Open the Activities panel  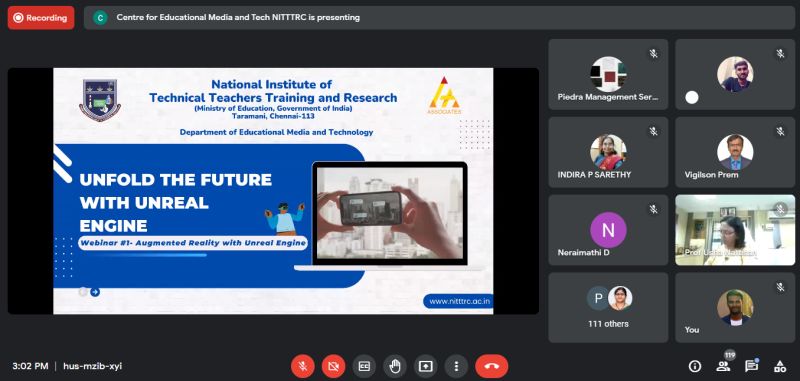pos(780,366)
